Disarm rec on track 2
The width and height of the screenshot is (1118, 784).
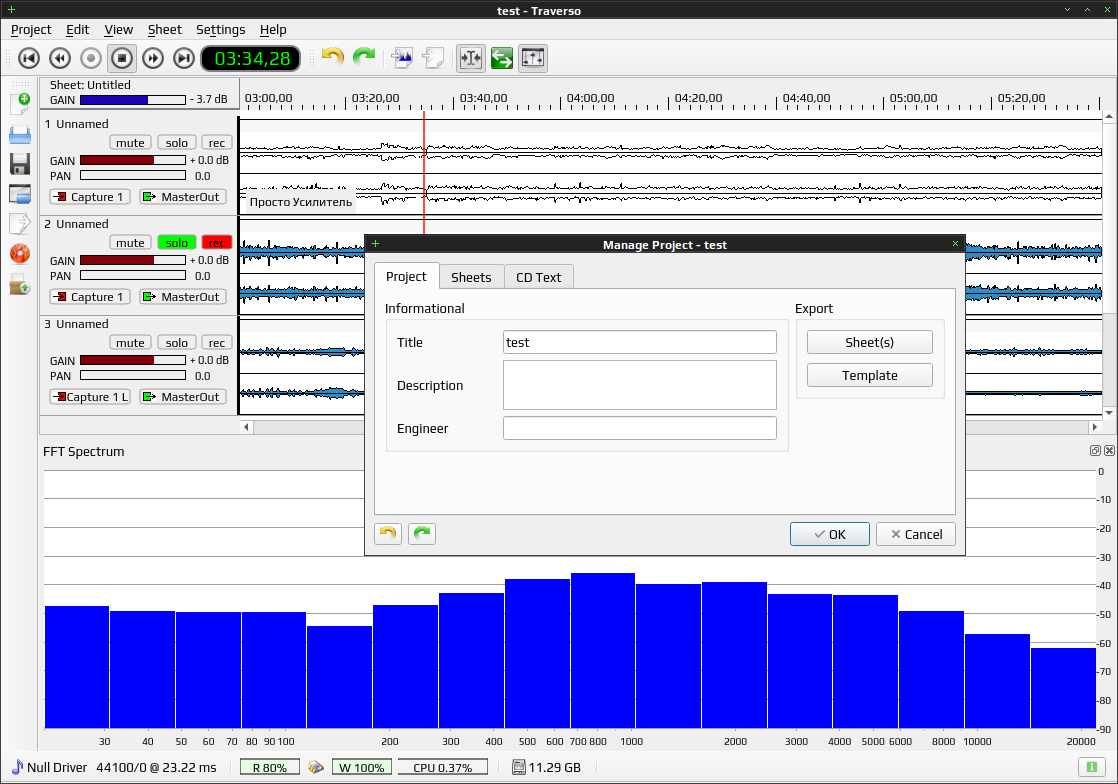point(217,242)
